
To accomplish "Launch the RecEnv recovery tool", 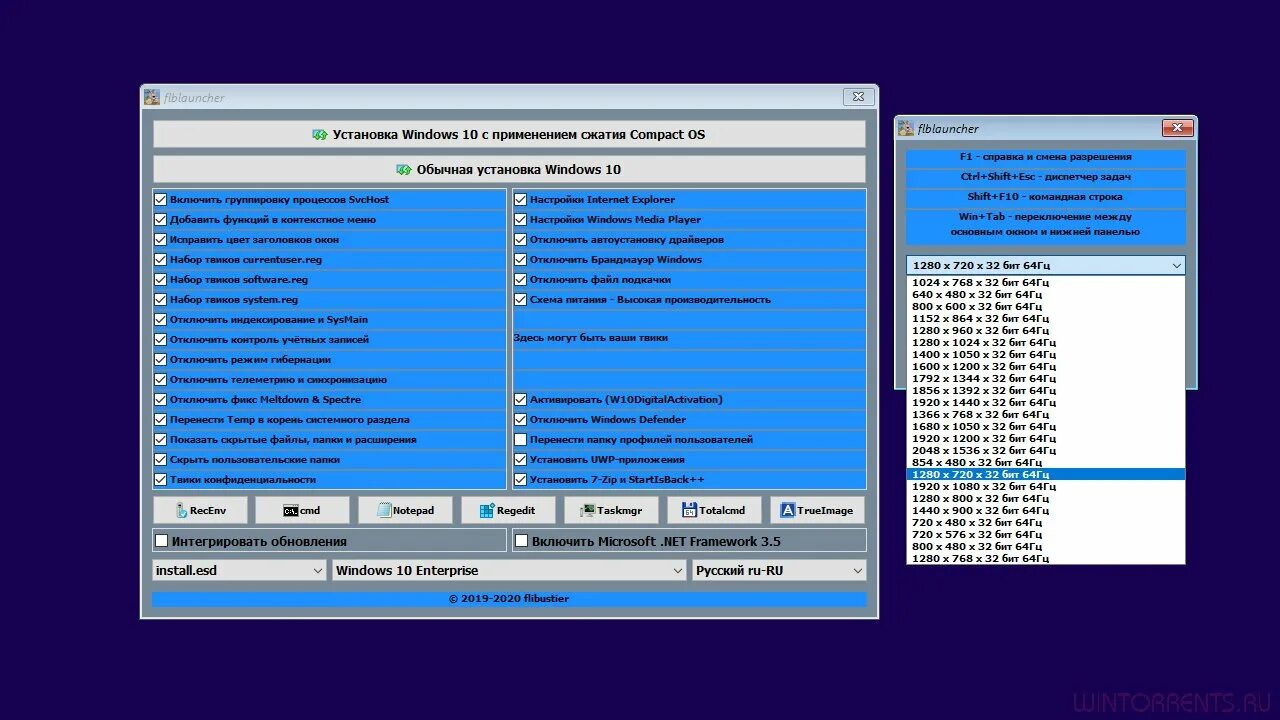I will point(200,510).
